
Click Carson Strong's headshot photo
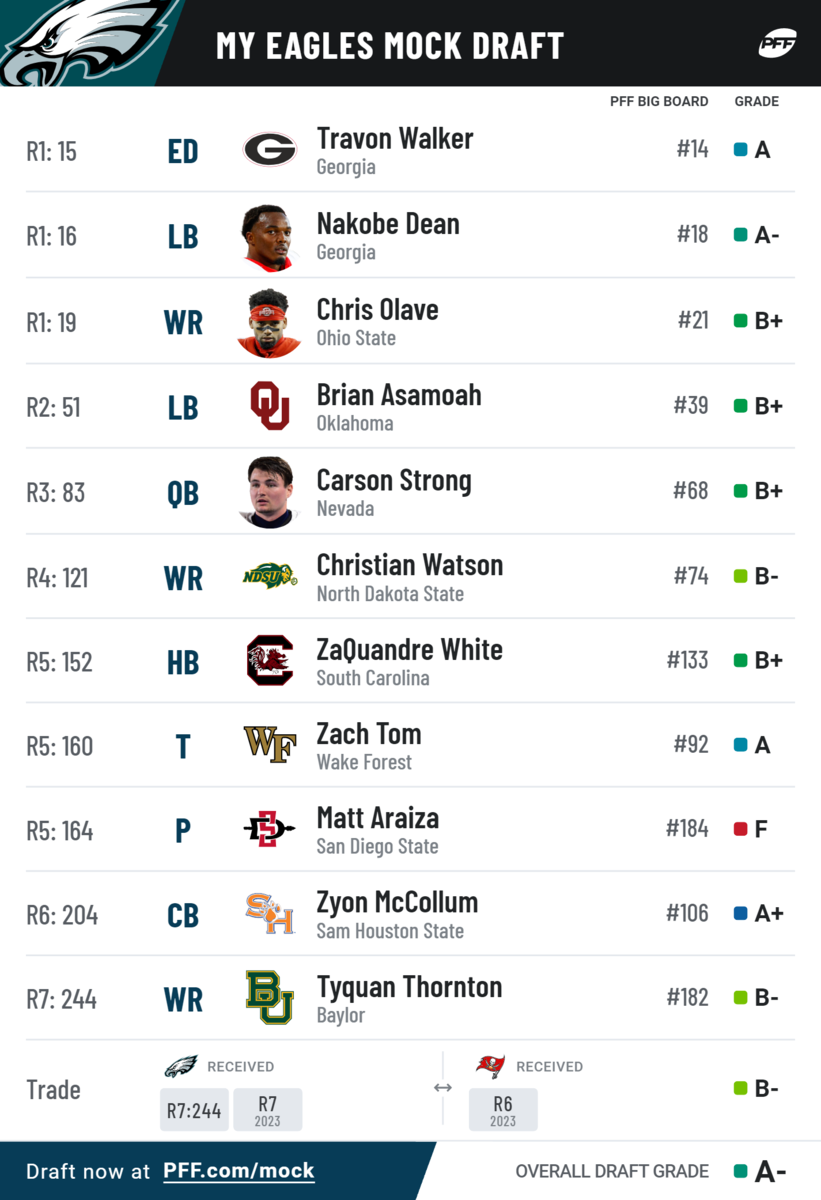[x=269, y=492]
